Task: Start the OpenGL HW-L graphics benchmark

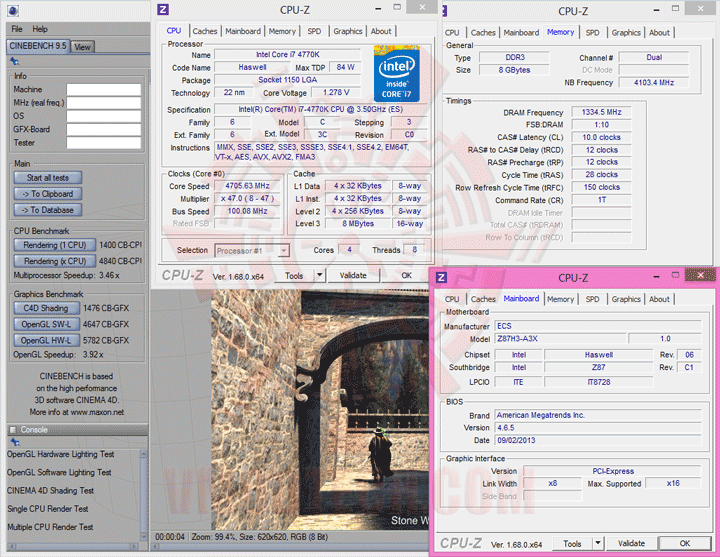Action: click(46, 340)
